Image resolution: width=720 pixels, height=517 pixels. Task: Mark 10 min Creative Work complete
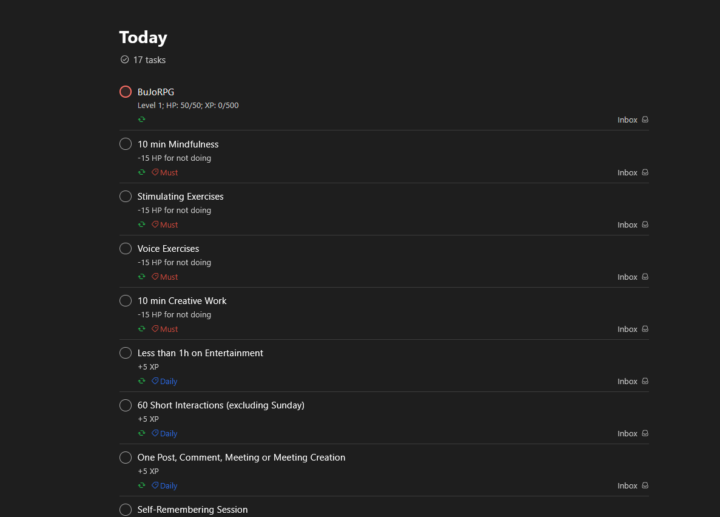click(x=125, y=301)
